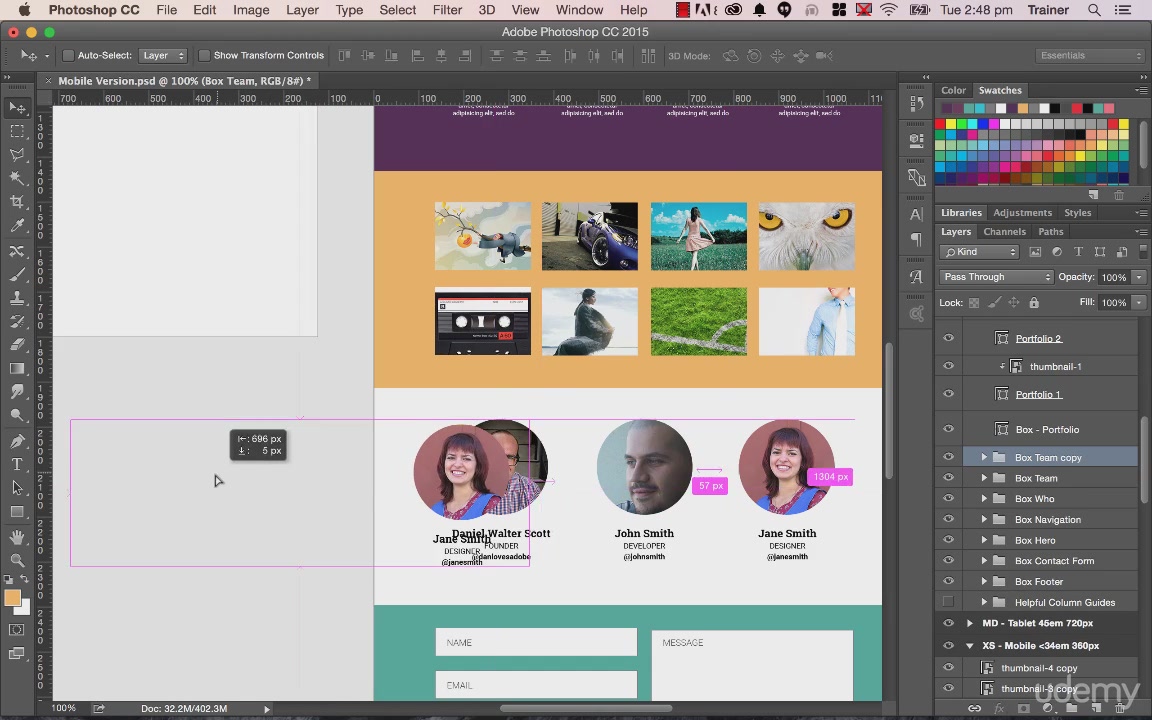Hide the Portfolio 2 layer
This screenshot has width=1152, height=720.
[948, 338]
